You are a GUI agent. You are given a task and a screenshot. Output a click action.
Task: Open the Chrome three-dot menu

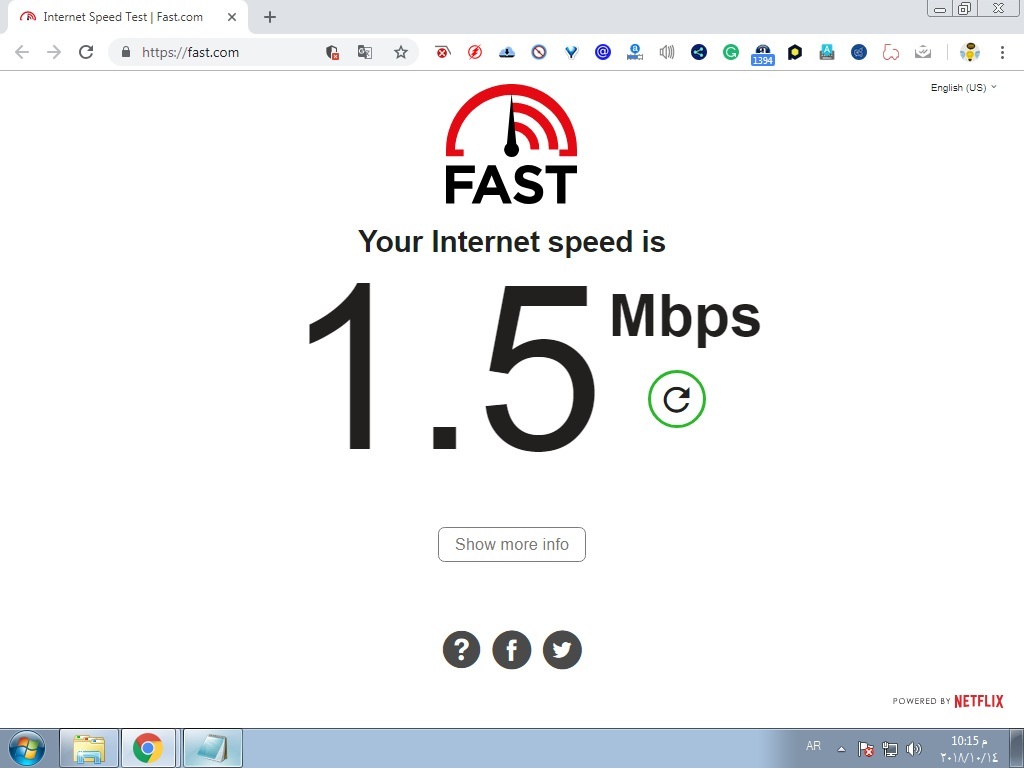(x=1002, y=52)
